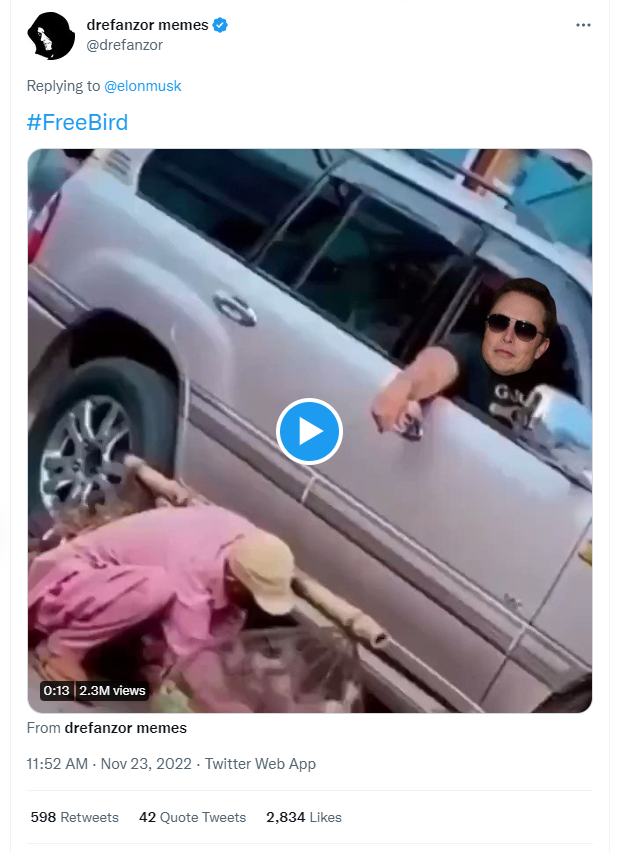Click the drefanzor memes display name

147,25
